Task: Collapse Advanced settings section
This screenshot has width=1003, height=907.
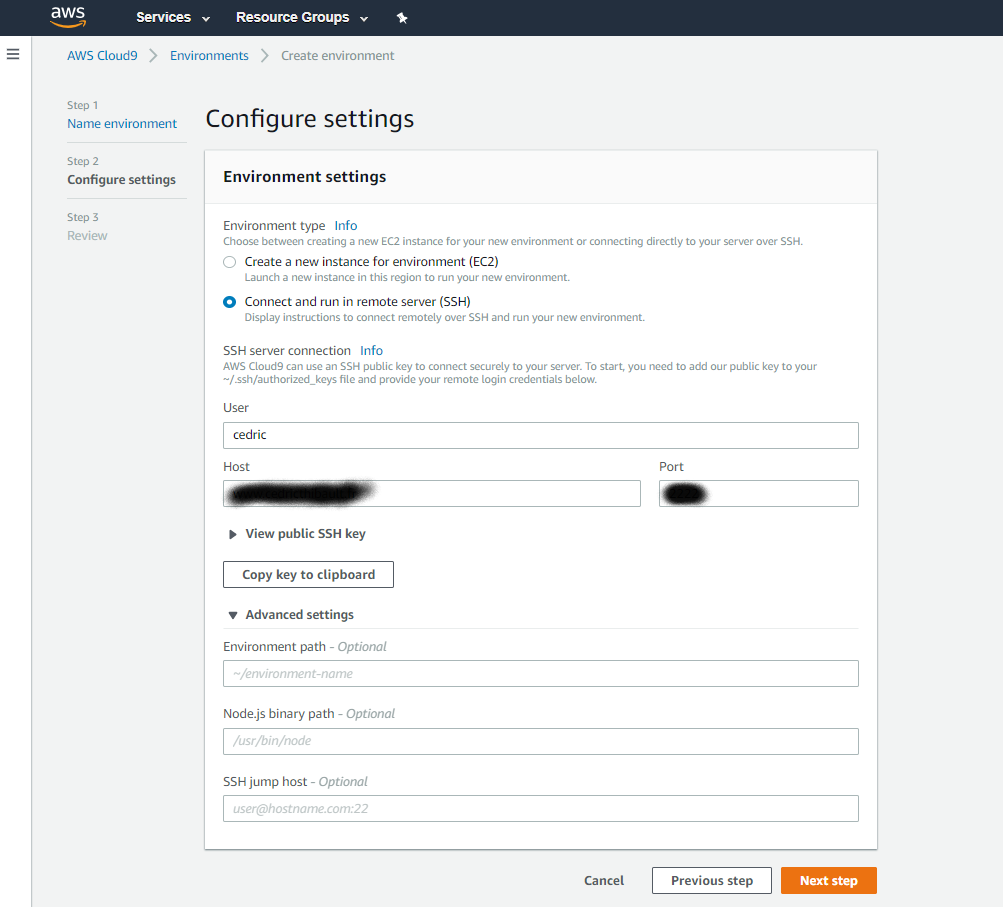Action: tap(291, 615)
